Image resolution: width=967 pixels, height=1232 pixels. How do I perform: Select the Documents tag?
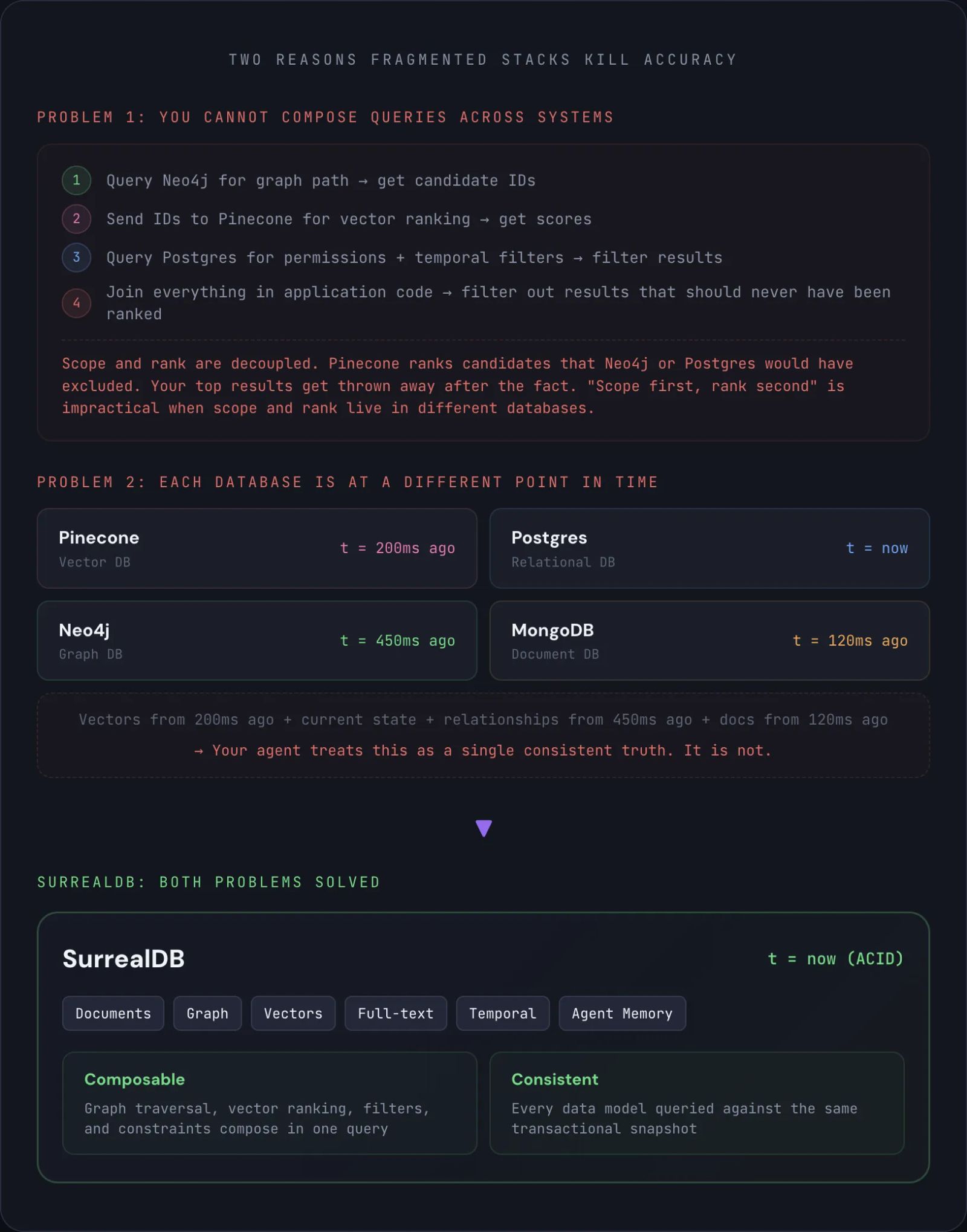tap(113, 1013)
